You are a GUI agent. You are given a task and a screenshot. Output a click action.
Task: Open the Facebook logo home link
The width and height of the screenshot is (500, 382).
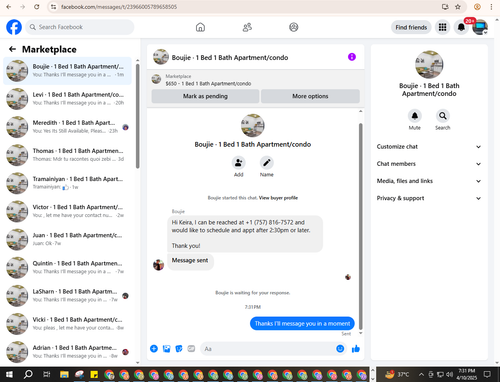pos(14,27)
